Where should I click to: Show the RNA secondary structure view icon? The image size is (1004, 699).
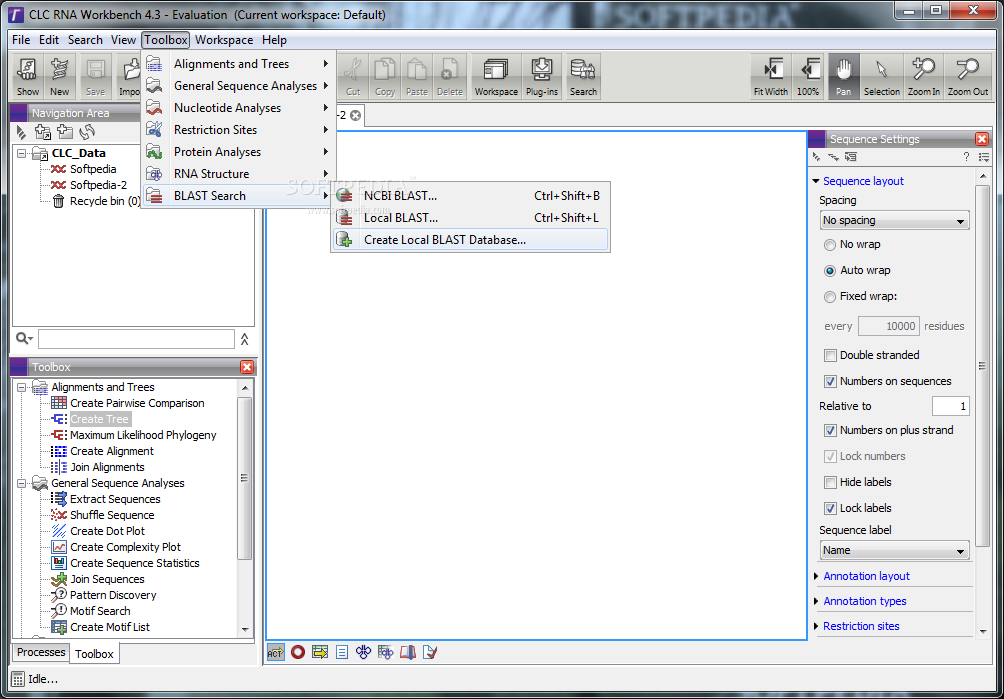(363, 652)
